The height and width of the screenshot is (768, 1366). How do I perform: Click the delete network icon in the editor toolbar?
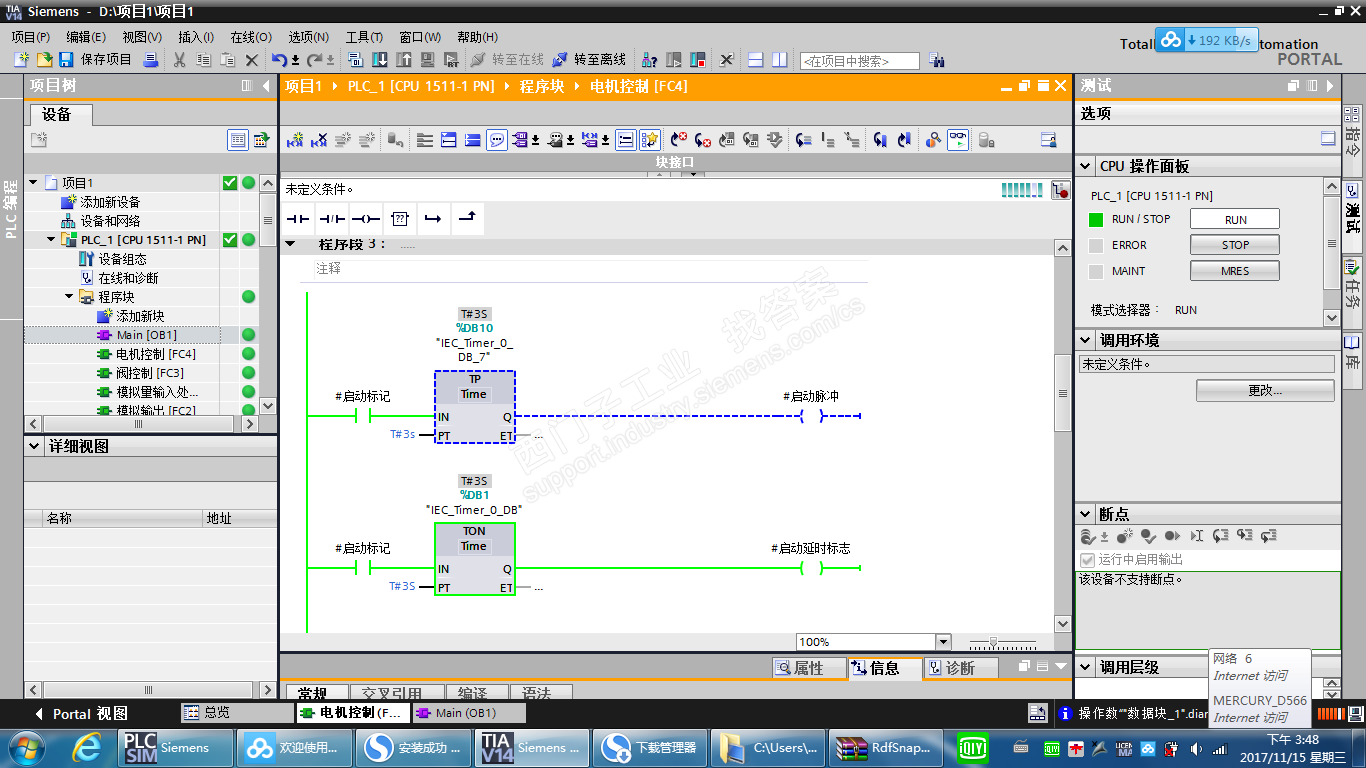coord(319,140)
